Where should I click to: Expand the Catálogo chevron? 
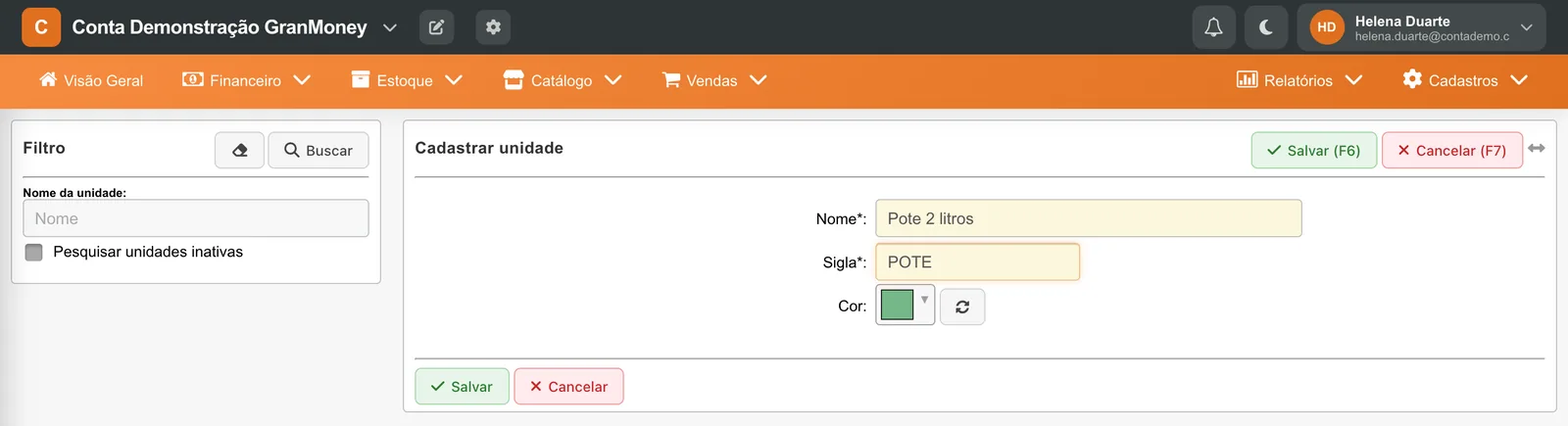click(x=613, y=80)
